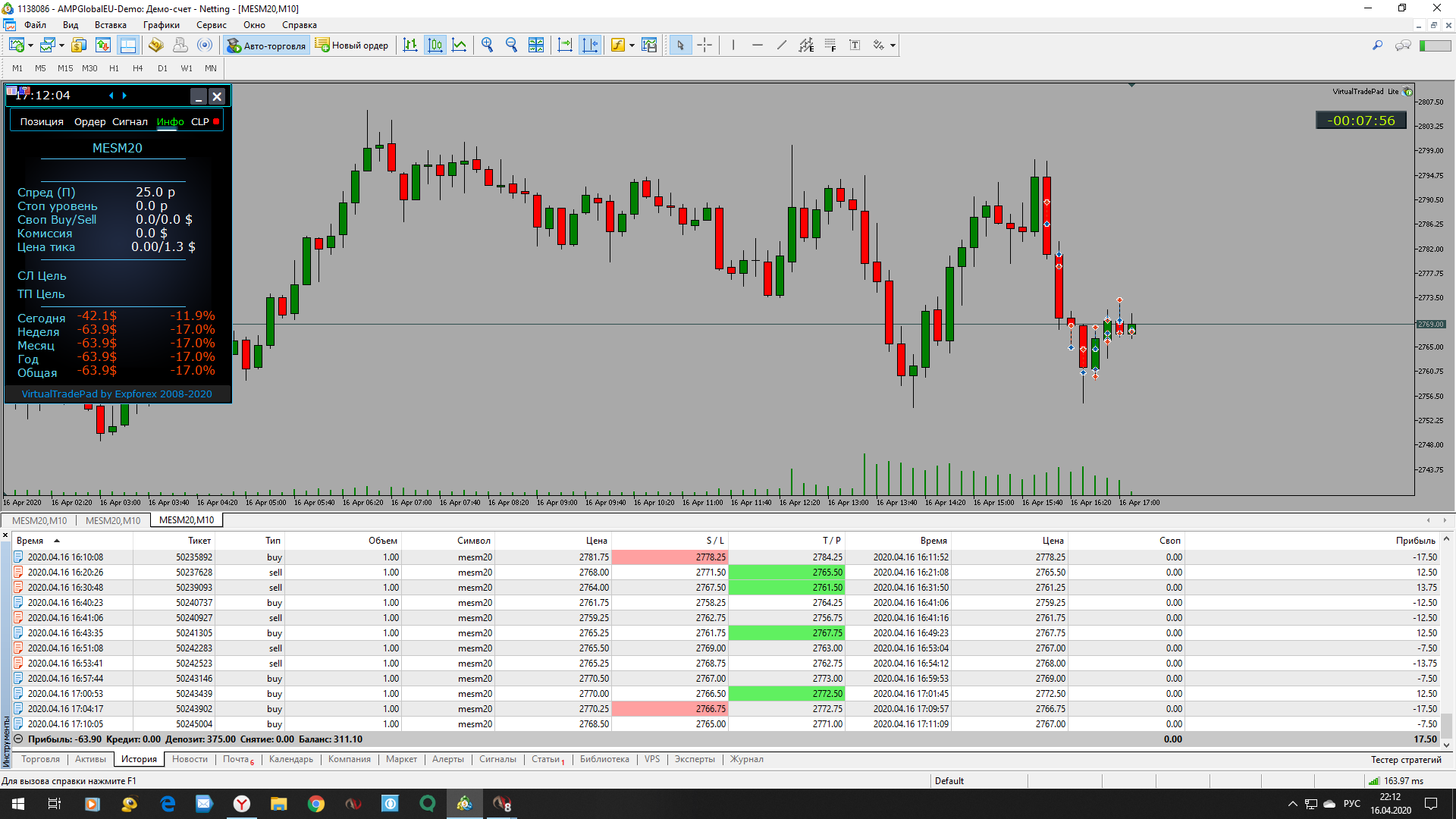The image size is (1456, 819).
Task: Expand new chart dropdown arrow
Action: [x=30, y=45]
